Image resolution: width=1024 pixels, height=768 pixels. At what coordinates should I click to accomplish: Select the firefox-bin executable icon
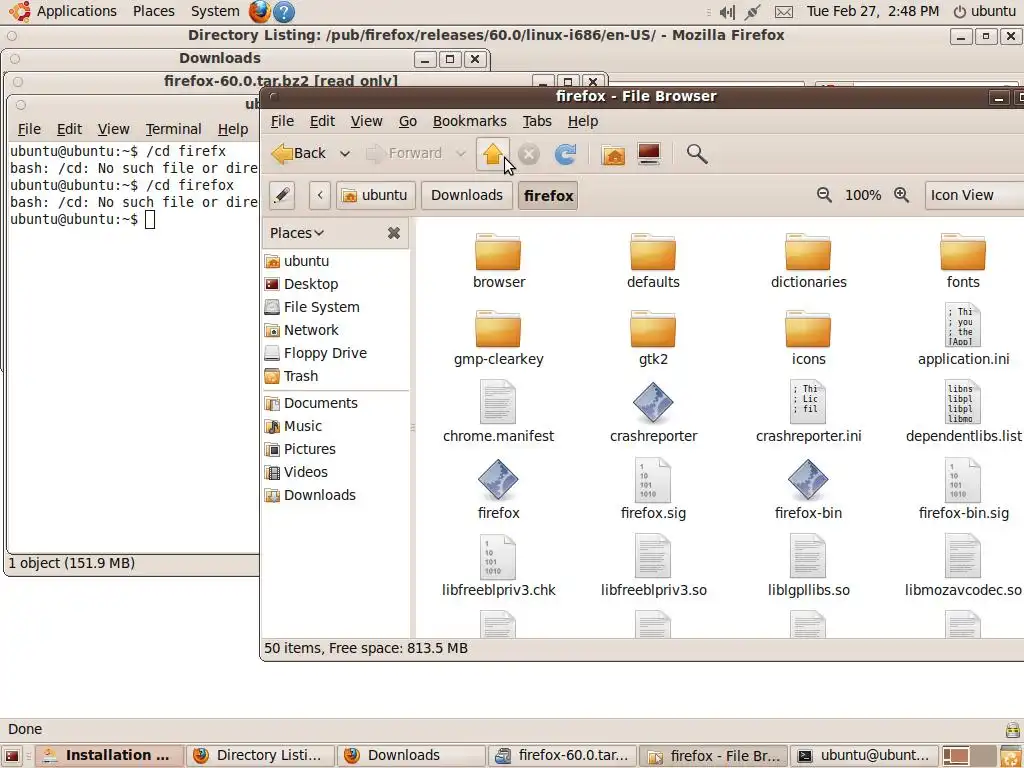pos(808,480)
